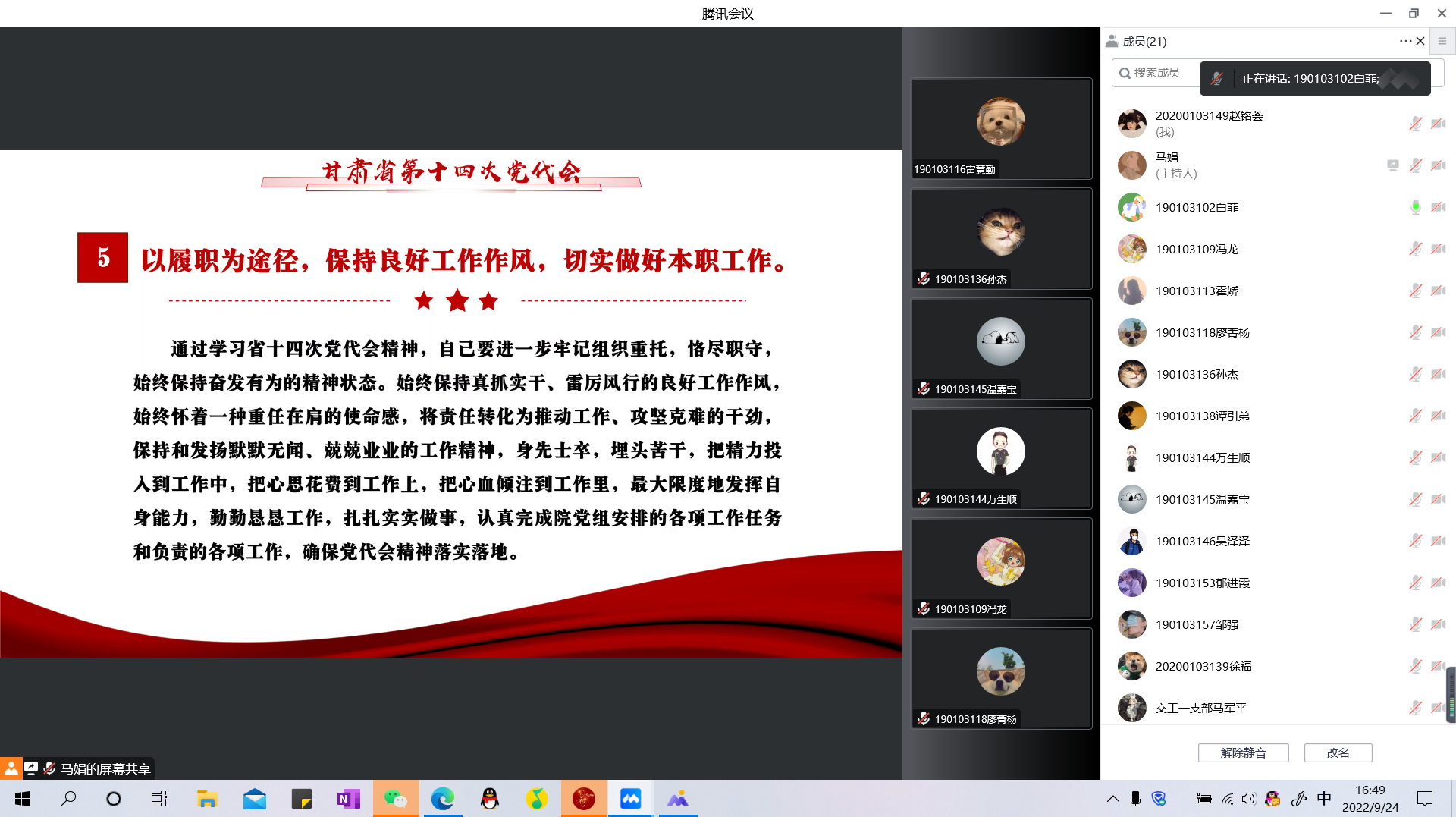Close the members panel
1456x817 pixels.
coord(1420,41)
